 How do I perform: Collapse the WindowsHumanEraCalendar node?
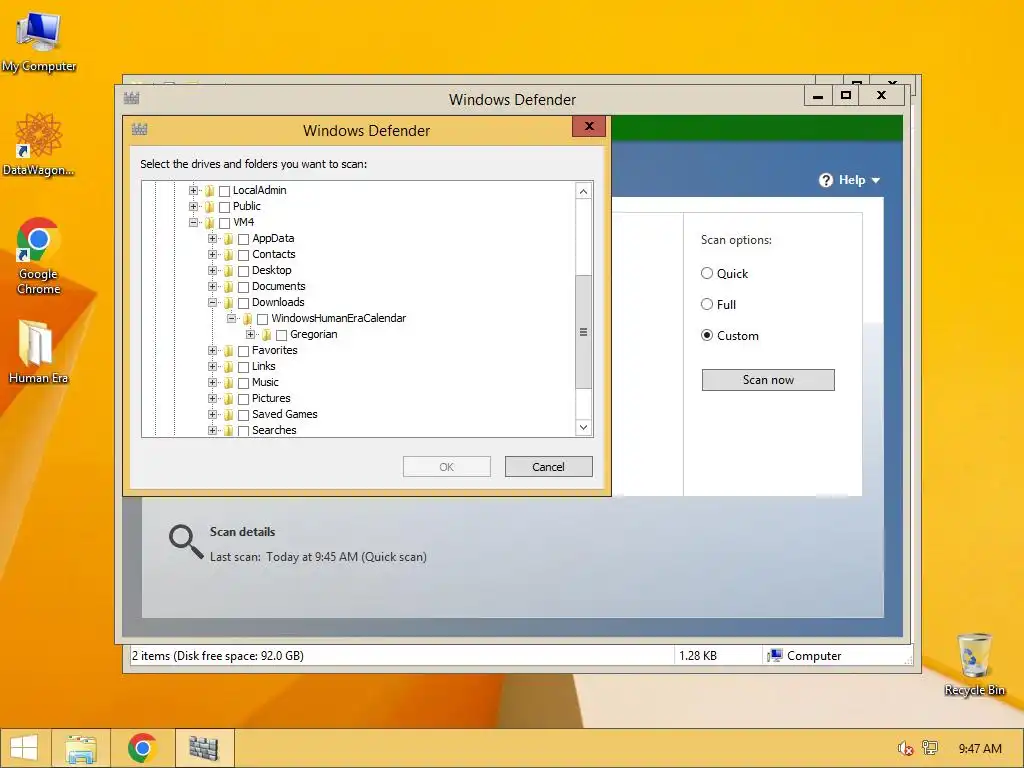tap(231, 319)
